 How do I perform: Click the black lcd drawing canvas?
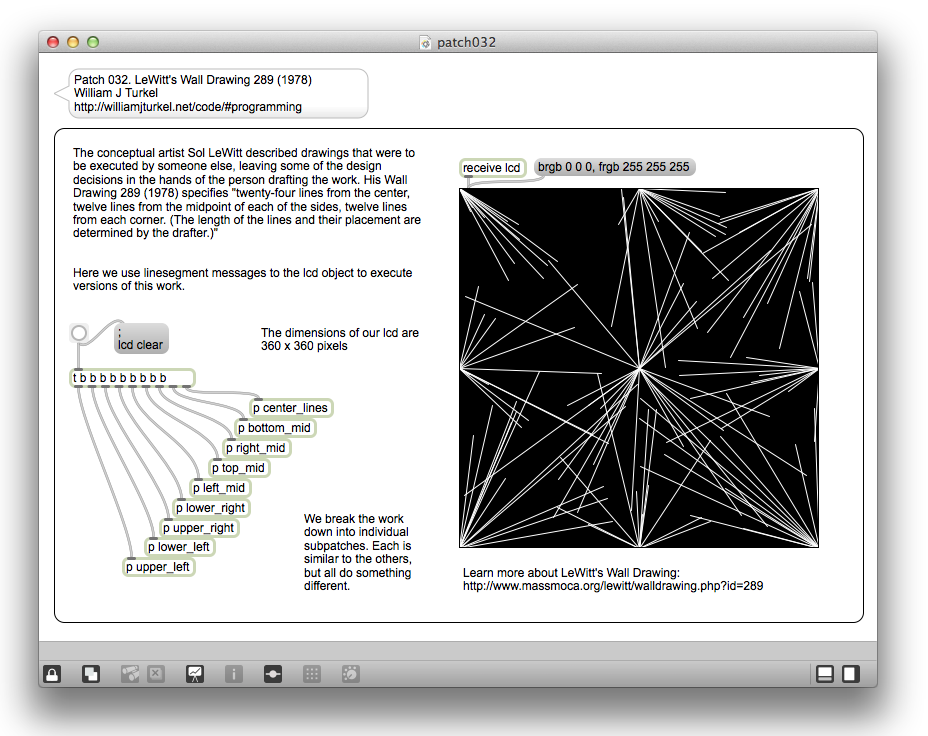click(x=639, y=368)
